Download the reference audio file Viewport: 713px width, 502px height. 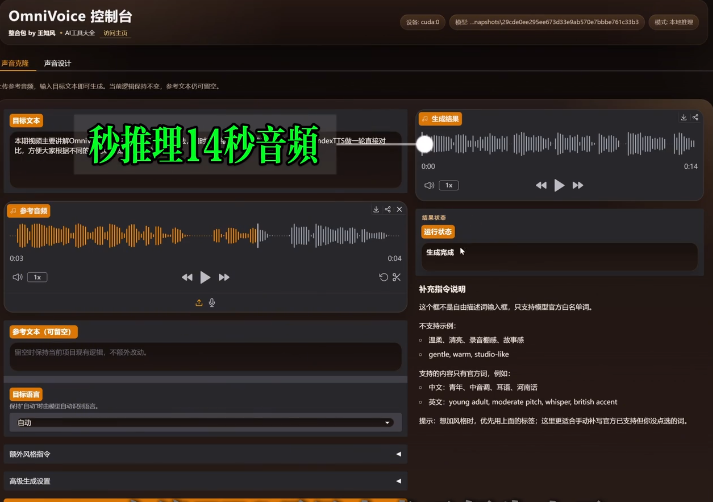[x=376, y=209]
